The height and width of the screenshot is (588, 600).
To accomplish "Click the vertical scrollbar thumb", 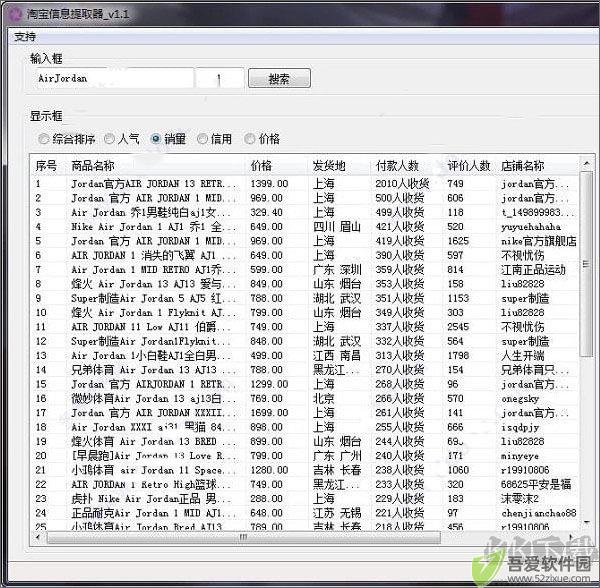I will [x=586, y=264].
